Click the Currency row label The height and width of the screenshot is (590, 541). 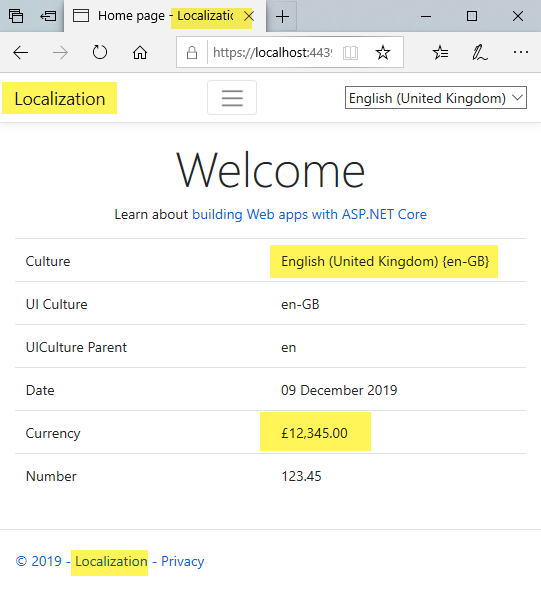pyautogui.click(x=53, y=433)
